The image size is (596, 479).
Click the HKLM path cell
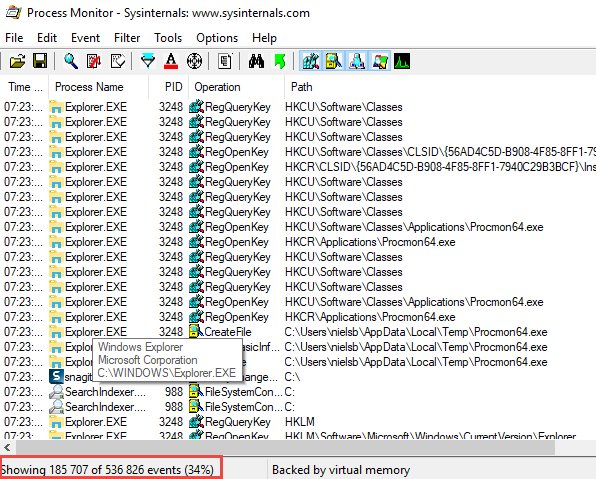tap(300, 422)
